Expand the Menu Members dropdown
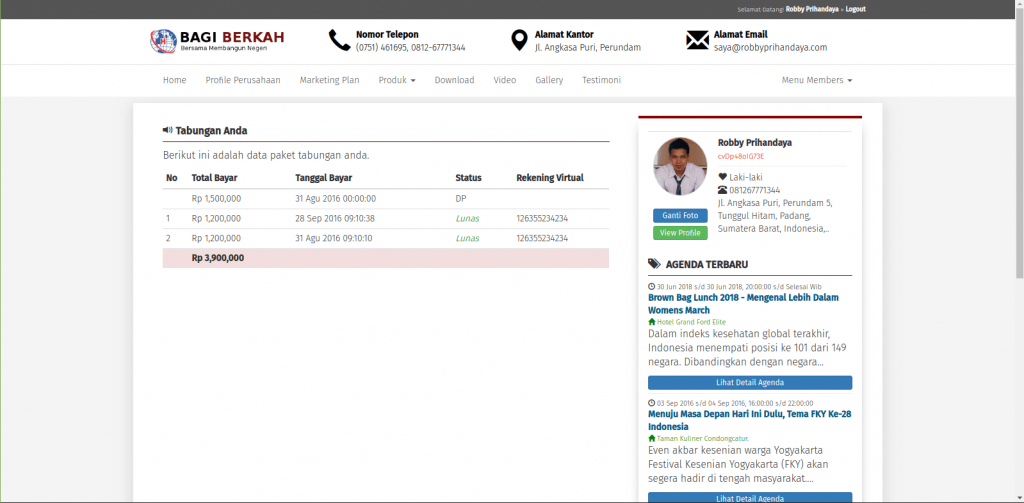The image size is (1024, 503). click(x=817, y=80)
